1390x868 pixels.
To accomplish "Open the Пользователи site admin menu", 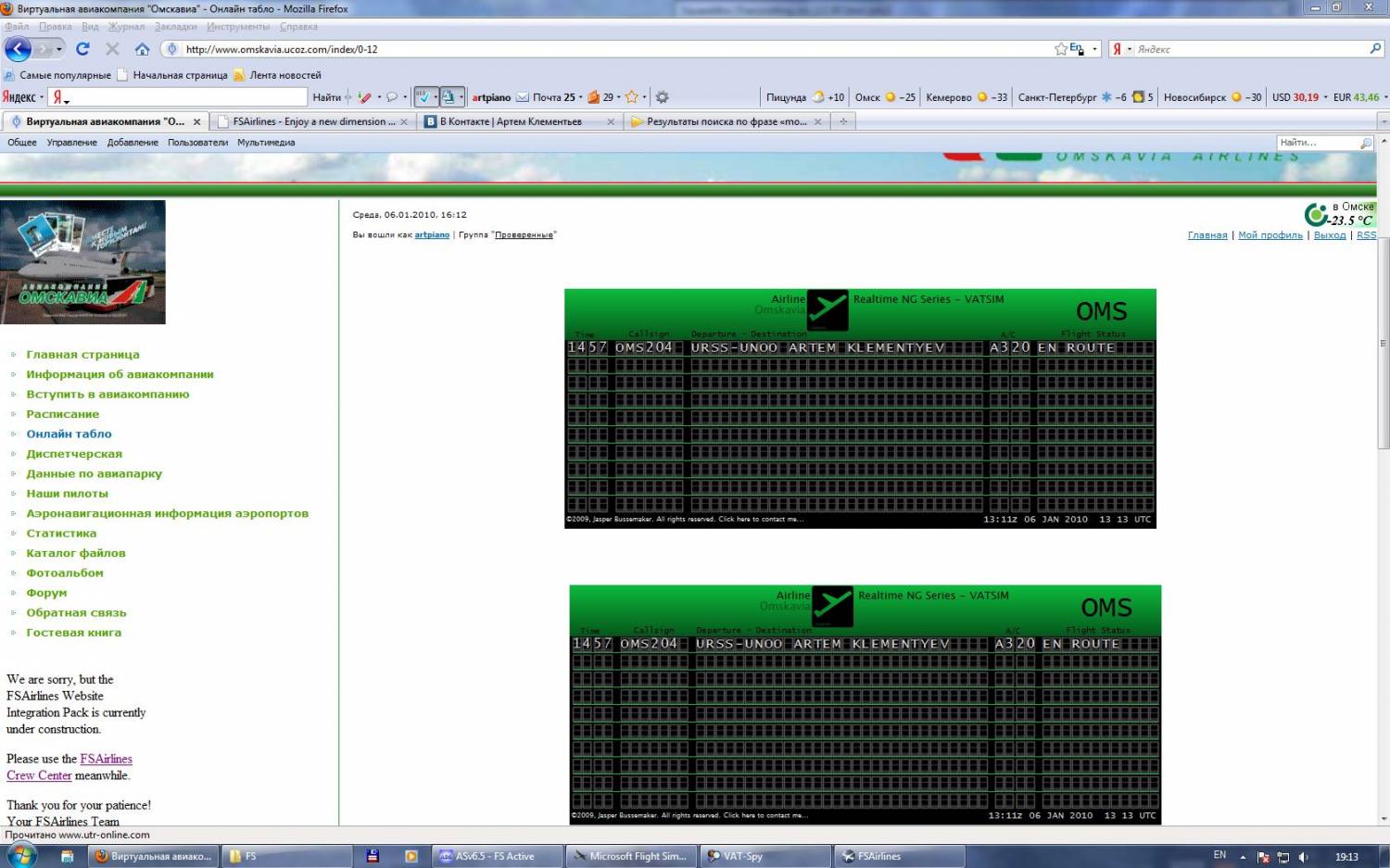I will point(197,143).
